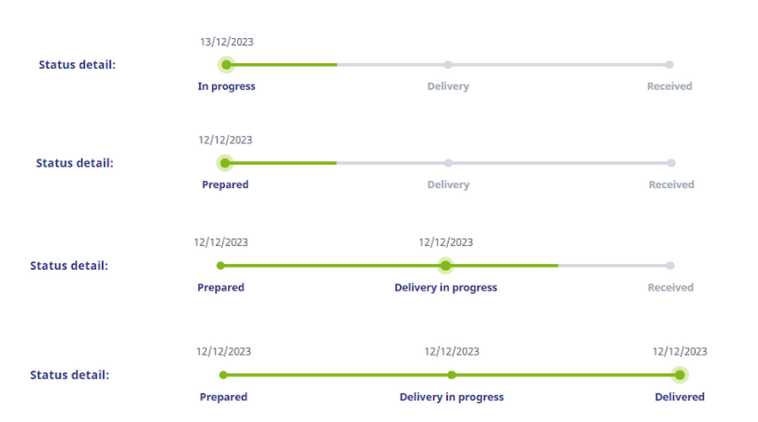Click the Delivery in progress dot in last row
Screen dimensions: 758x422
point(452,375)
